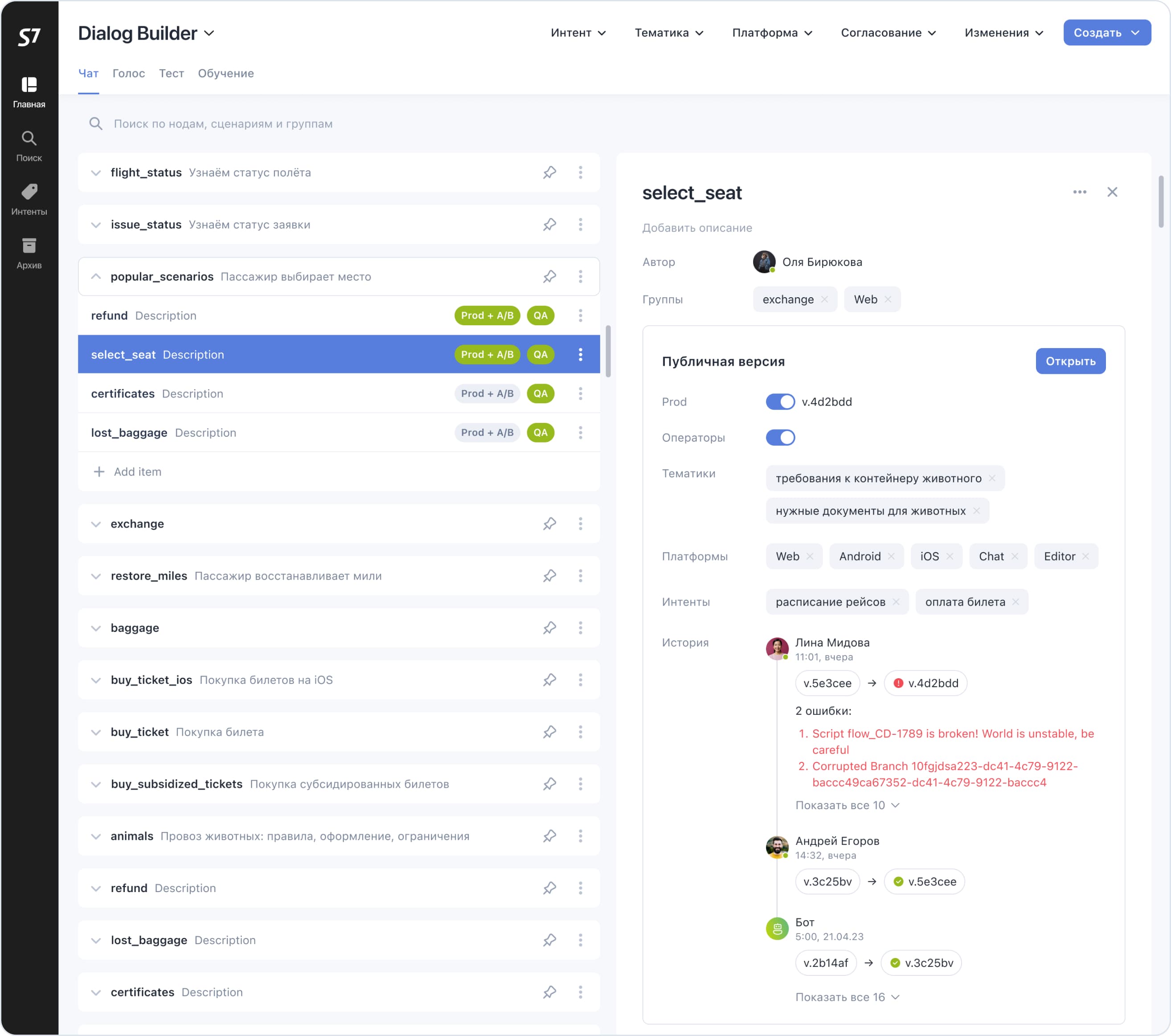Open the Тематика dropdown menu
Image resolution: width=1171 pixels, height=1036 pixels.
pos(668,33)
